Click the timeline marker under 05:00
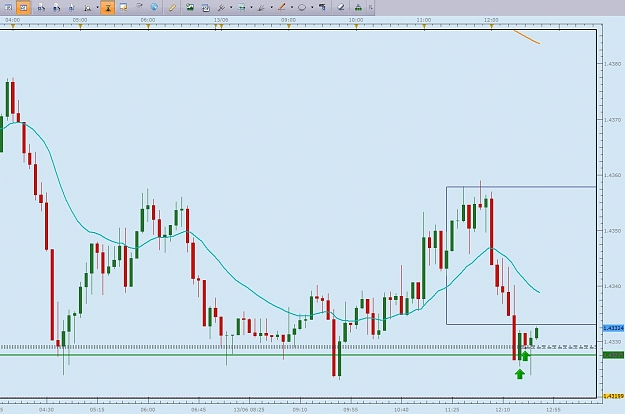Image resolution: width=625 pixels, height=414 pixels. [81, 27]
